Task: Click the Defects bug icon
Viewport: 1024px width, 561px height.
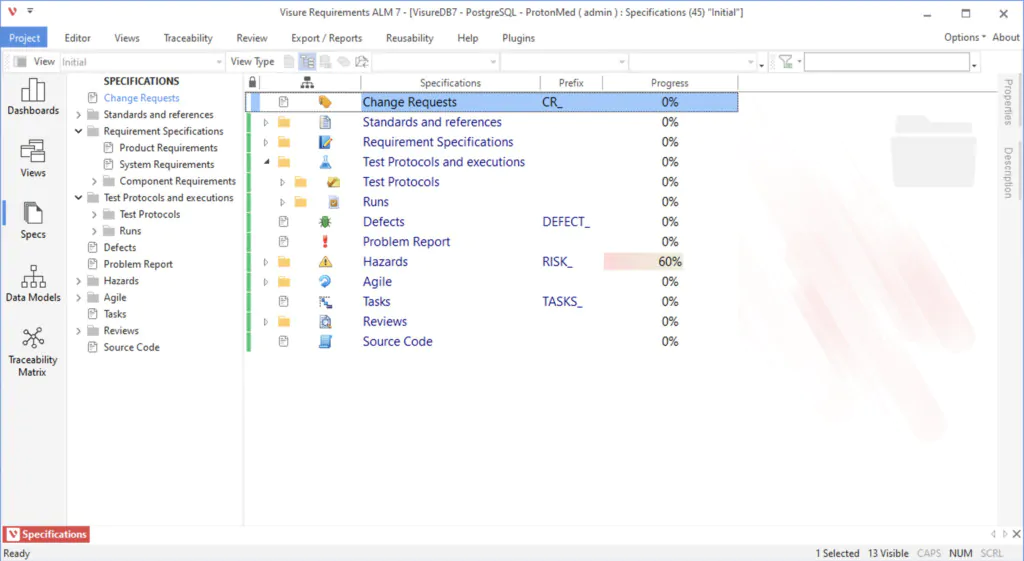Action: point(325,222)
